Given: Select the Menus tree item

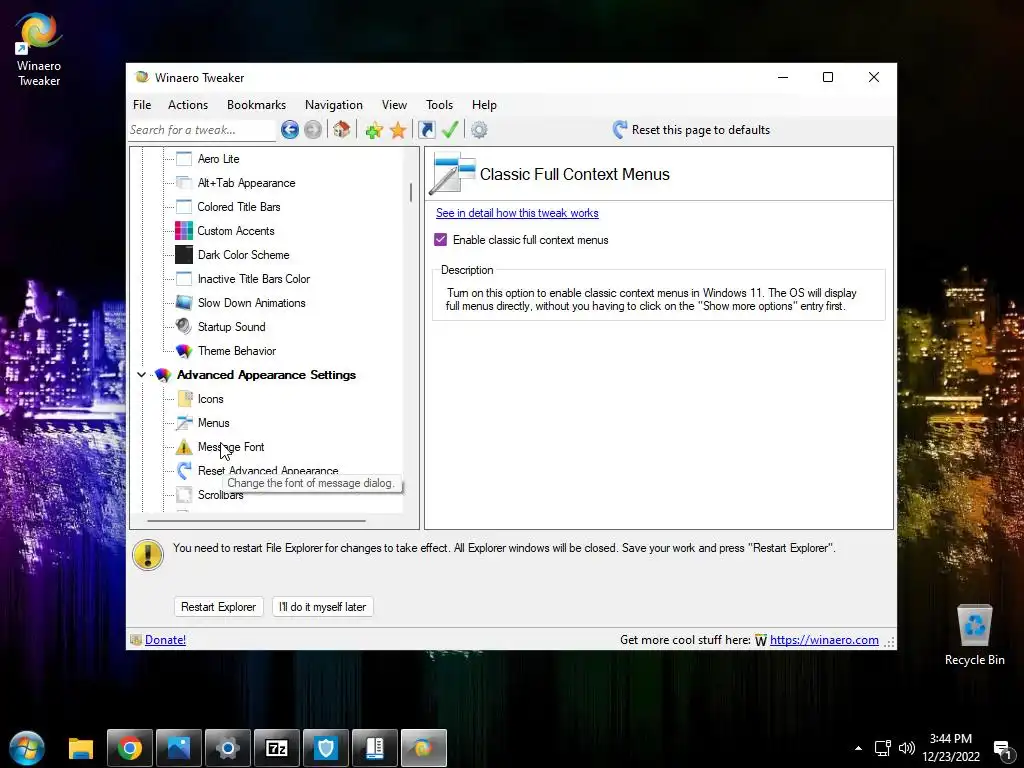Looking at the screenshot, I should click(214, 423).
